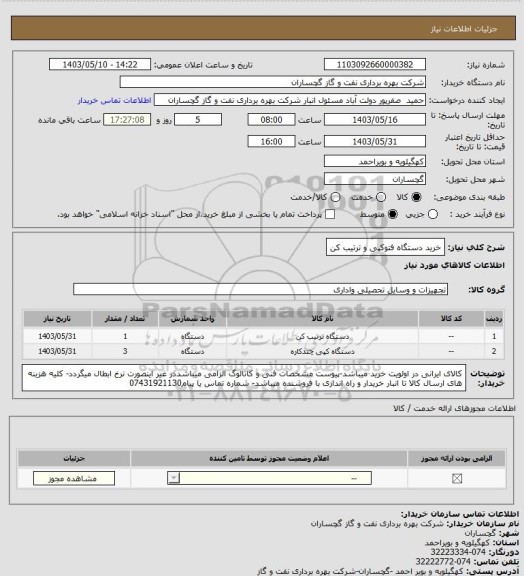Click the price validity date 1403/05/31 field
The height and width of the screenshot is (576, 524).
[x=375, y=141]
